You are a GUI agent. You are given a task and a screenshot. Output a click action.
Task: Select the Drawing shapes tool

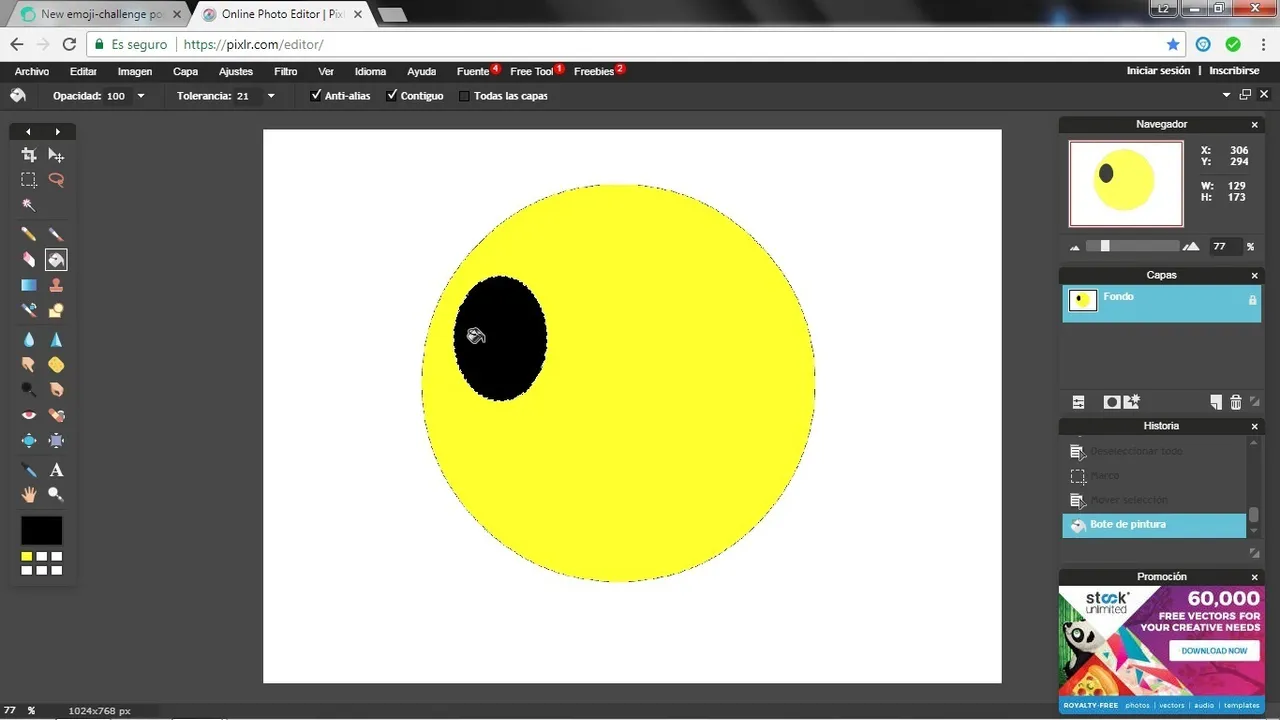(56, 310)
